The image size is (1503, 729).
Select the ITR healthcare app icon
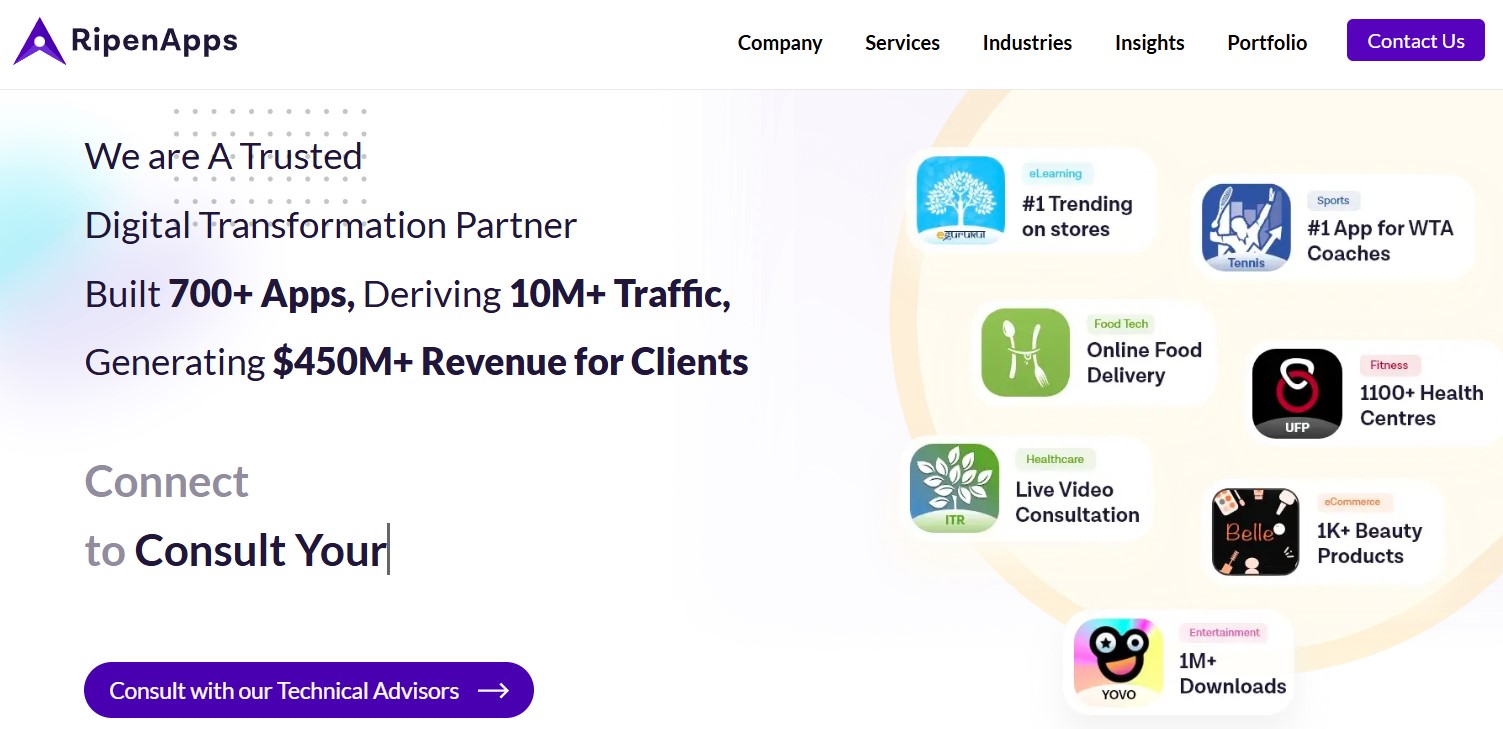[x=953, y=487]
